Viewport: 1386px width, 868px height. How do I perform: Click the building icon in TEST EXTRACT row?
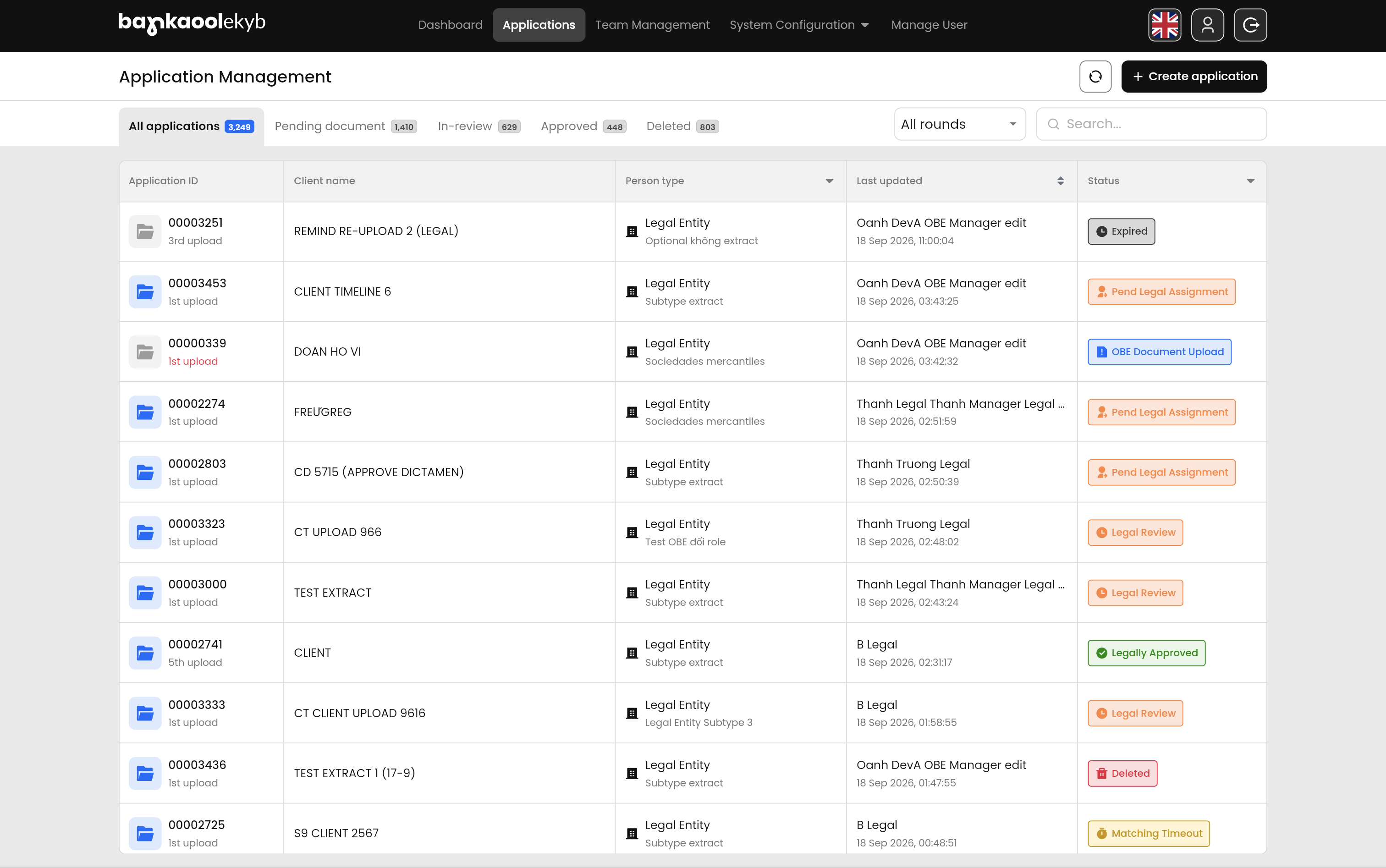tap(632, 593)
